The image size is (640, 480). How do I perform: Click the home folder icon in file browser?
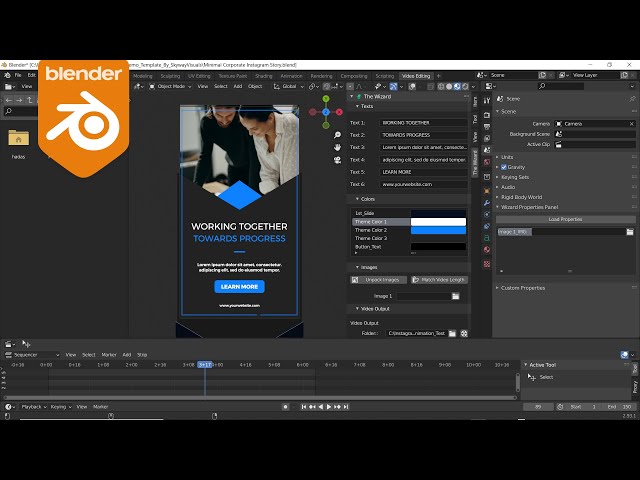(x=18, y=138)
